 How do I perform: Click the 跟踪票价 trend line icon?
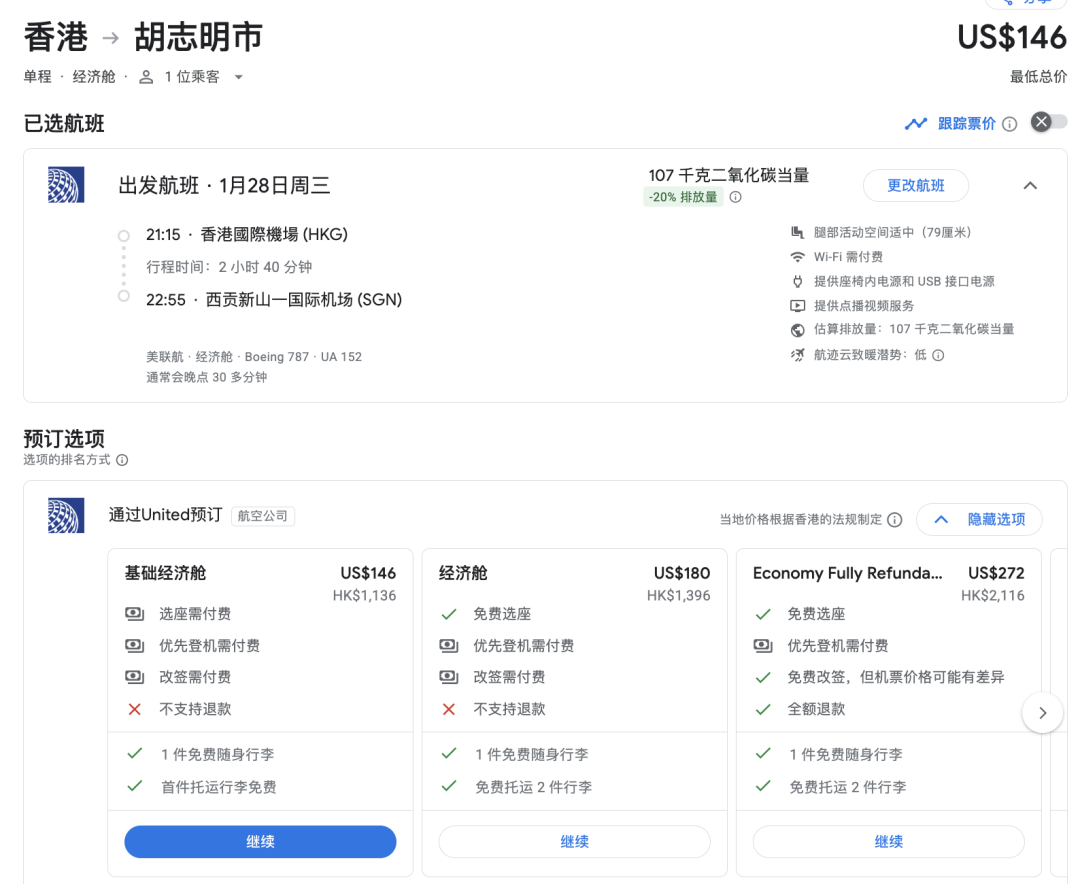(x=915, y=124)
